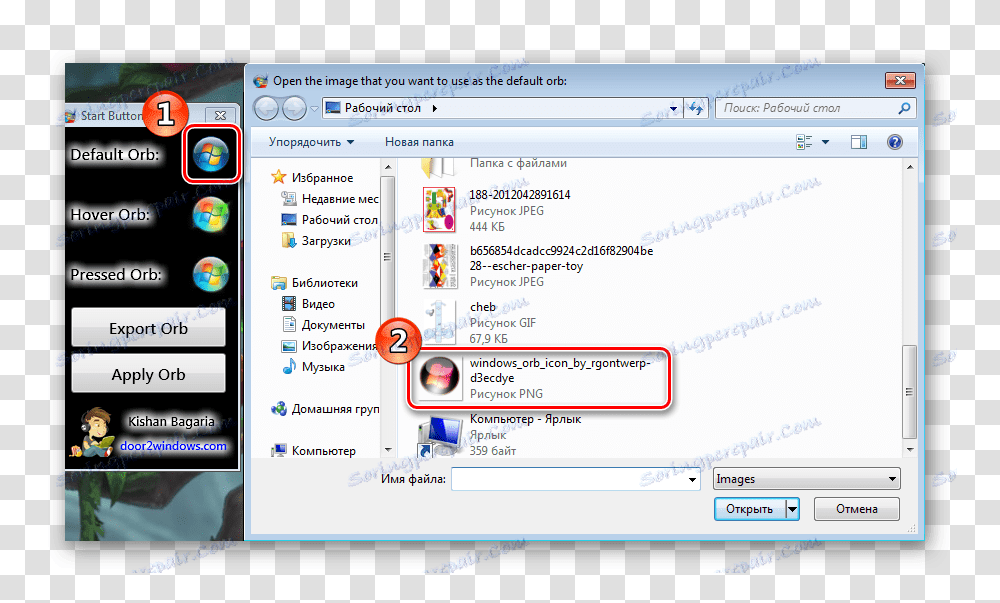Image resolution: width=1000 pixels, height=603 pixels.
Task: Click the change view icon
Action: tap(804, 142)
